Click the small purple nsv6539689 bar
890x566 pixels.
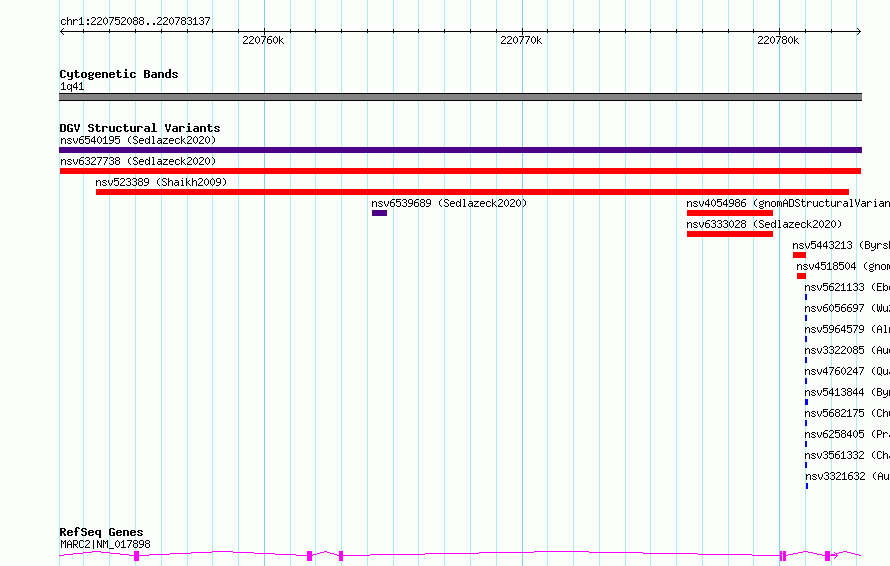click(x=379, y=213)
